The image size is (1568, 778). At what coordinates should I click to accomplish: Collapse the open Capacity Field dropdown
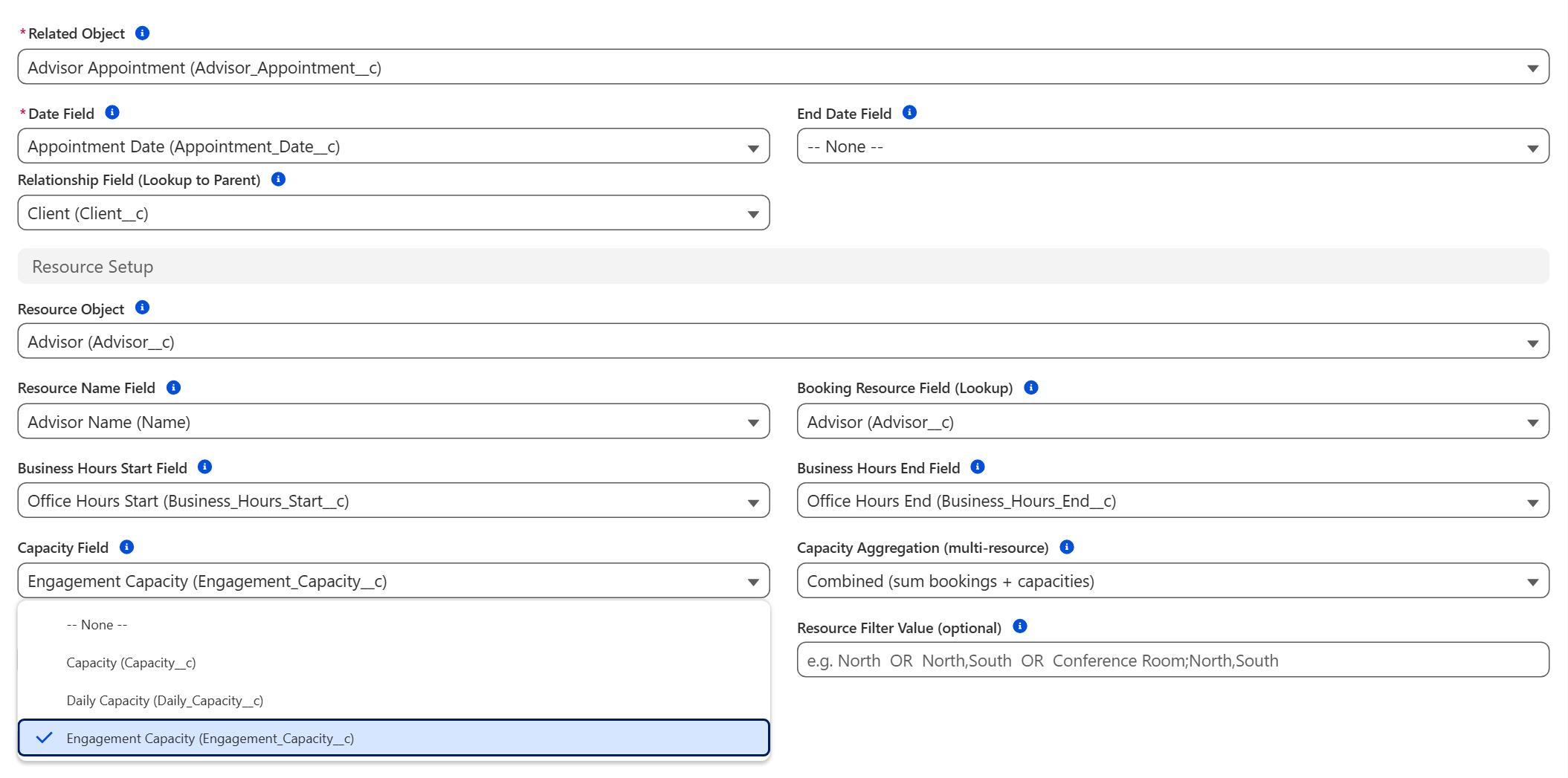(393, 580)
